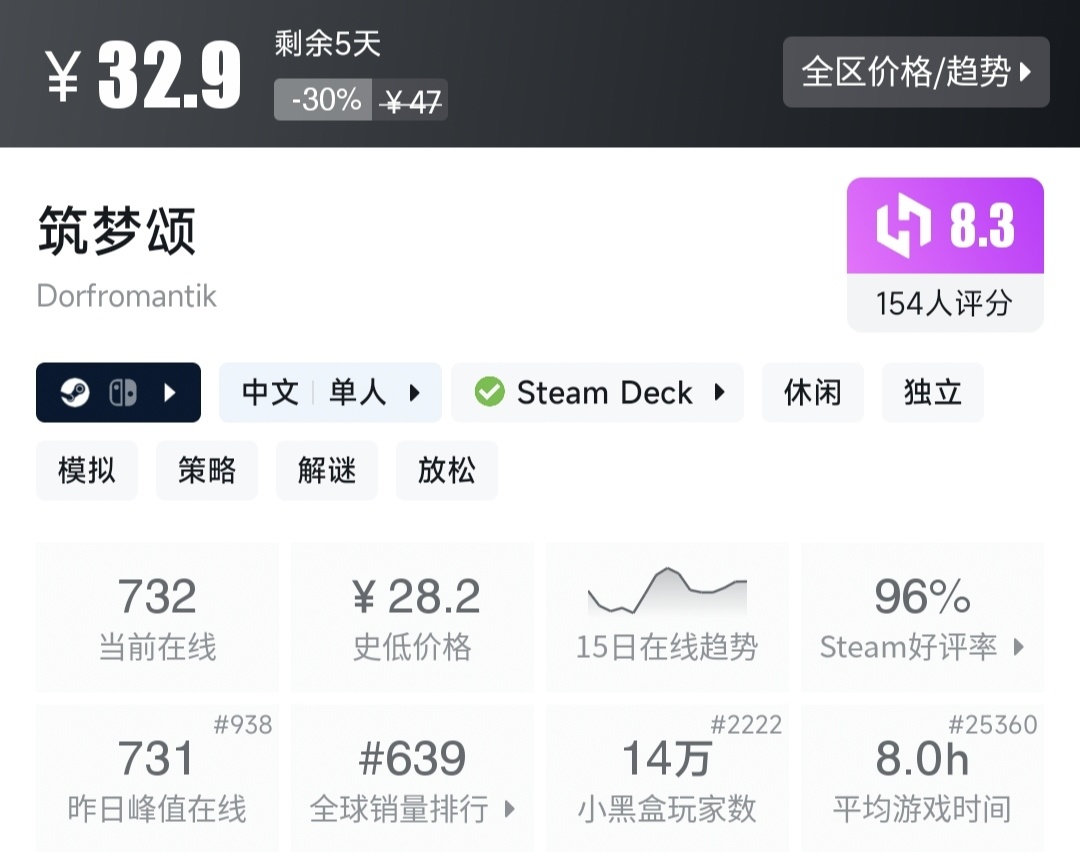Screen dimensions: 1080x852
Task: Select the 模拟 tag
Action: [x=87, y=470]
